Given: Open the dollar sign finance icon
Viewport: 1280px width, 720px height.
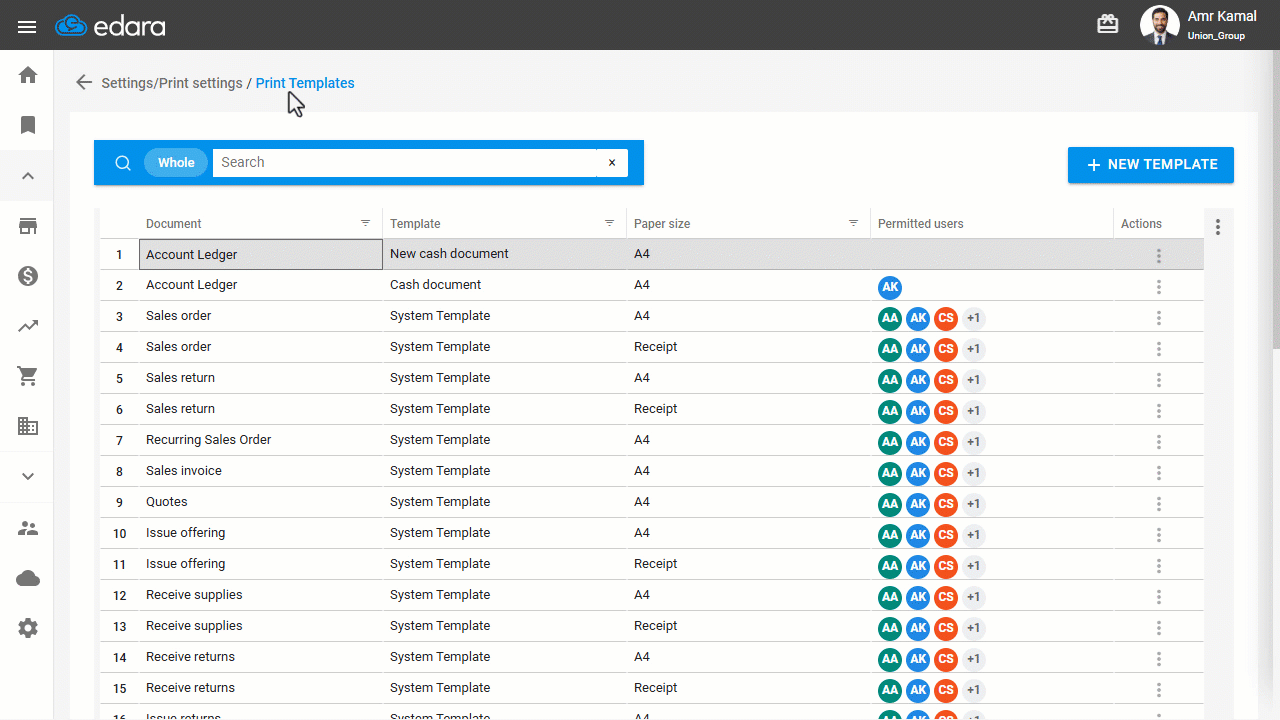Looking at the screenshot, I should point(28,276).
